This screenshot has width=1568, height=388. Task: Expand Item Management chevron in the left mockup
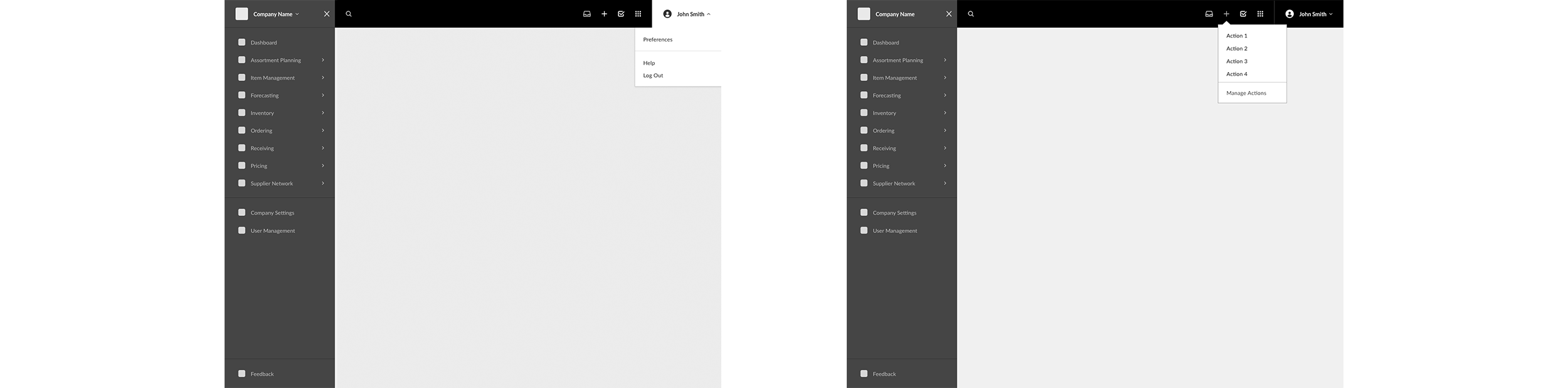(x=323, y=78)
